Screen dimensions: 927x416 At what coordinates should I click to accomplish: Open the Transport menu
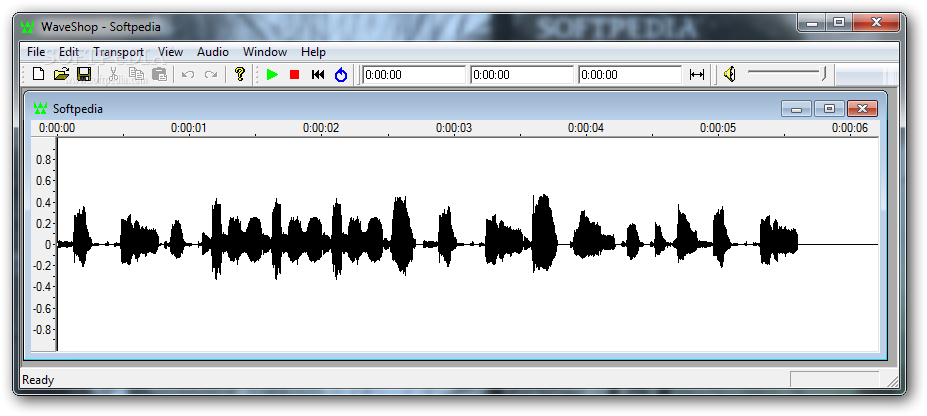(x=119, y=52)
